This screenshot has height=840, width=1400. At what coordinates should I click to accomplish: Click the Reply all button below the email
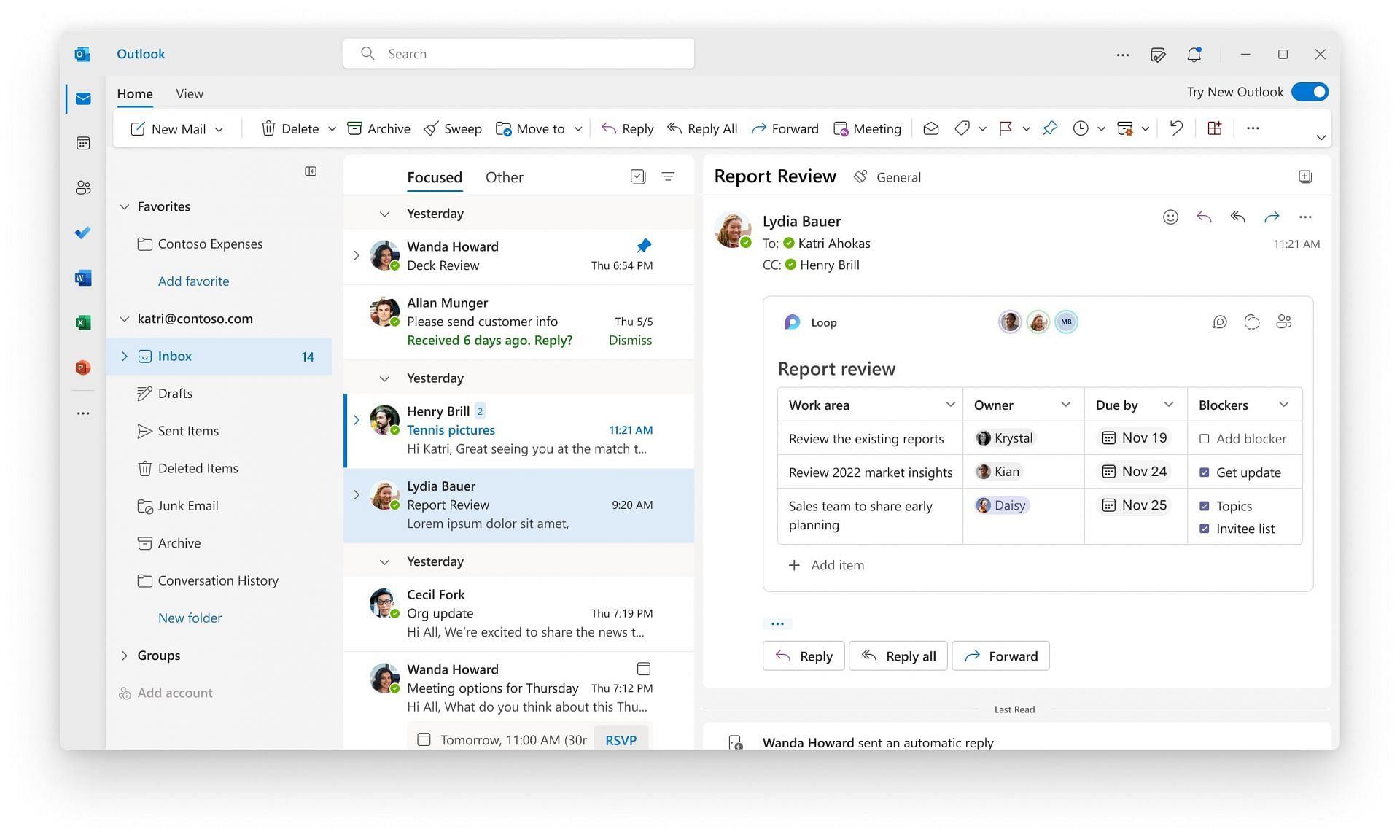(898, 655)
